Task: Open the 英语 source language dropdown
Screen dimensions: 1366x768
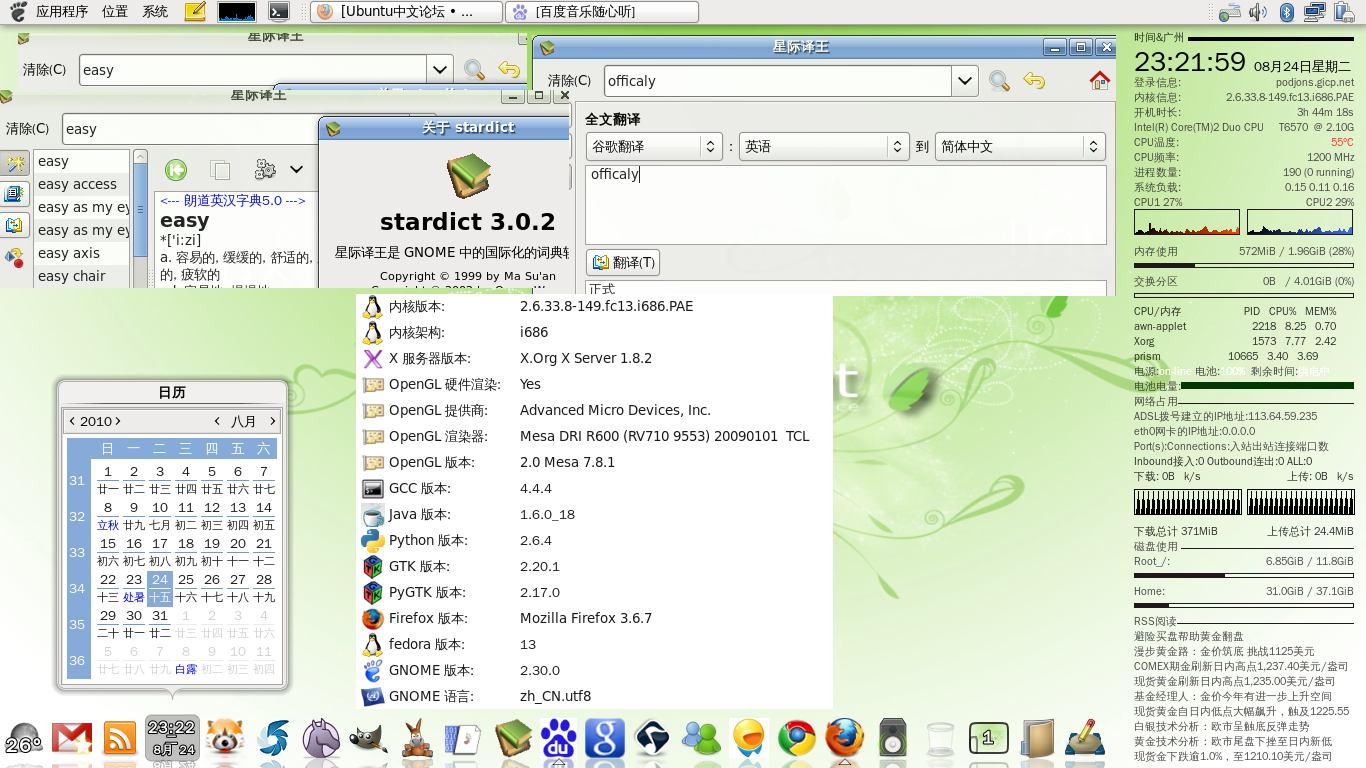Action: (x=824, y=146)
